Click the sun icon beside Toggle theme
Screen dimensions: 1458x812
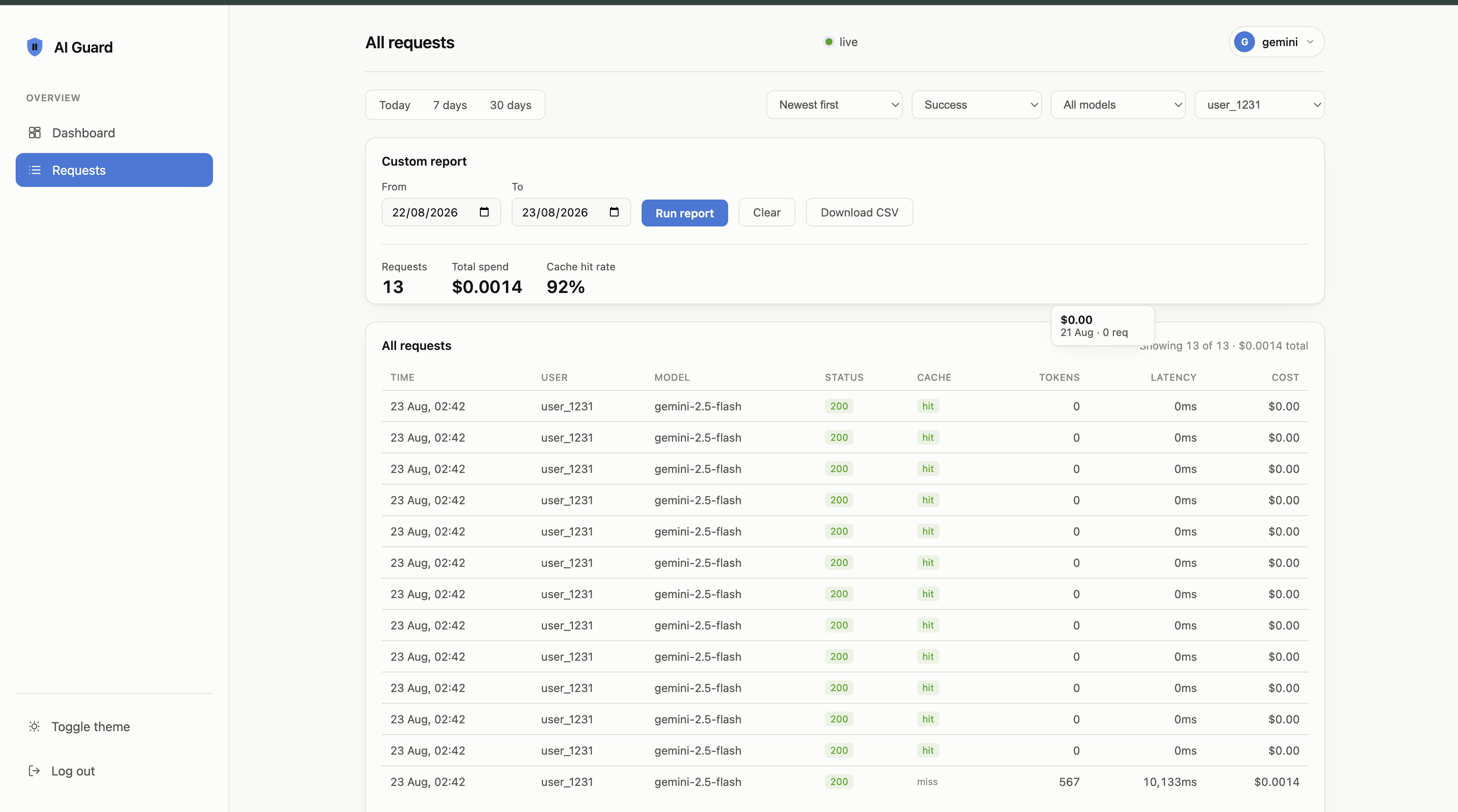(34, 726)
